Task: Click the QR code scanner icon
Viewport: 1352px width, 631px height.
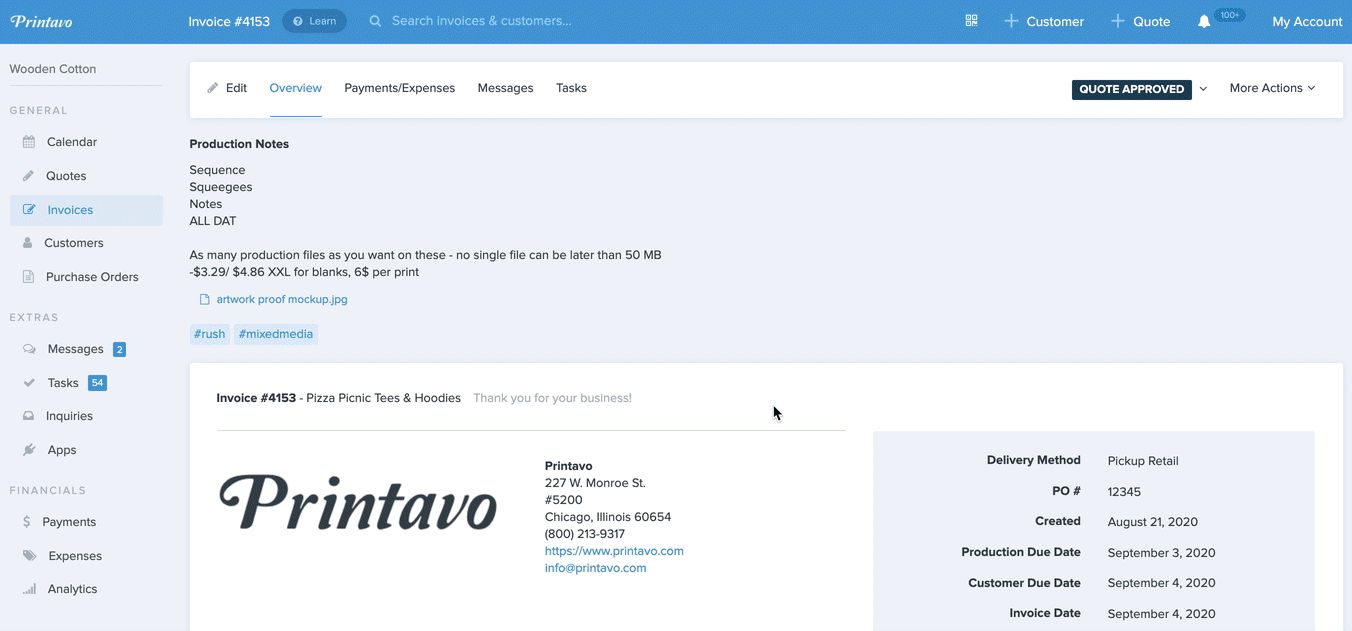Action: tap(971, 21)
